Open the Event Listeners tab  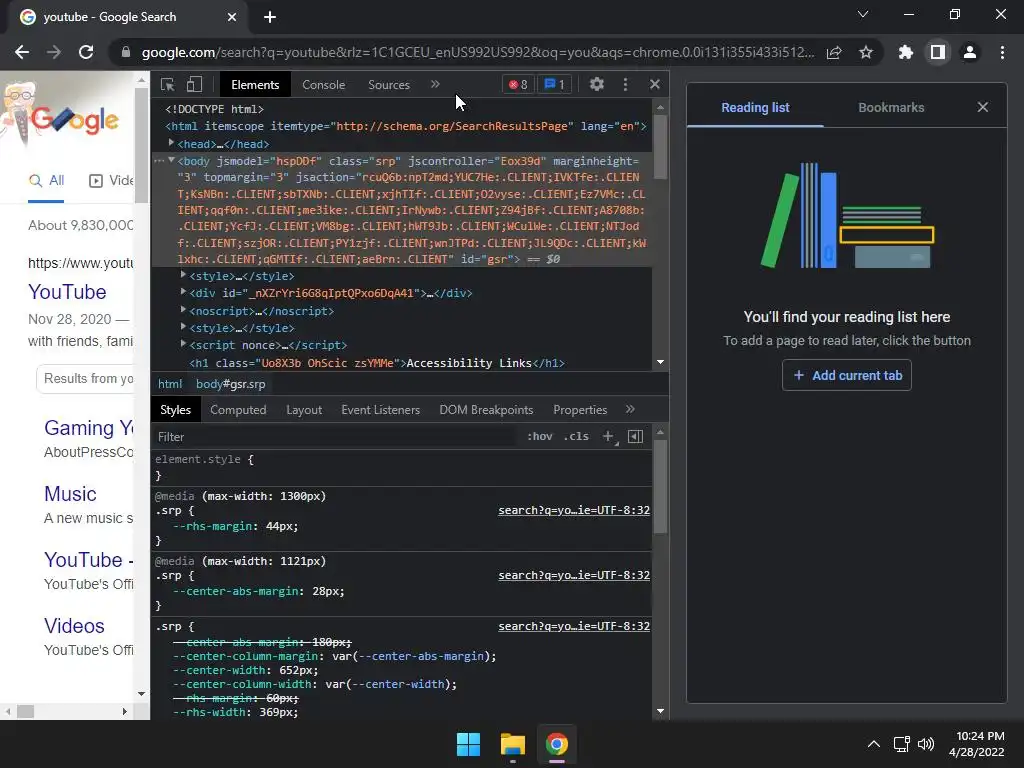[x=380, y=409]
